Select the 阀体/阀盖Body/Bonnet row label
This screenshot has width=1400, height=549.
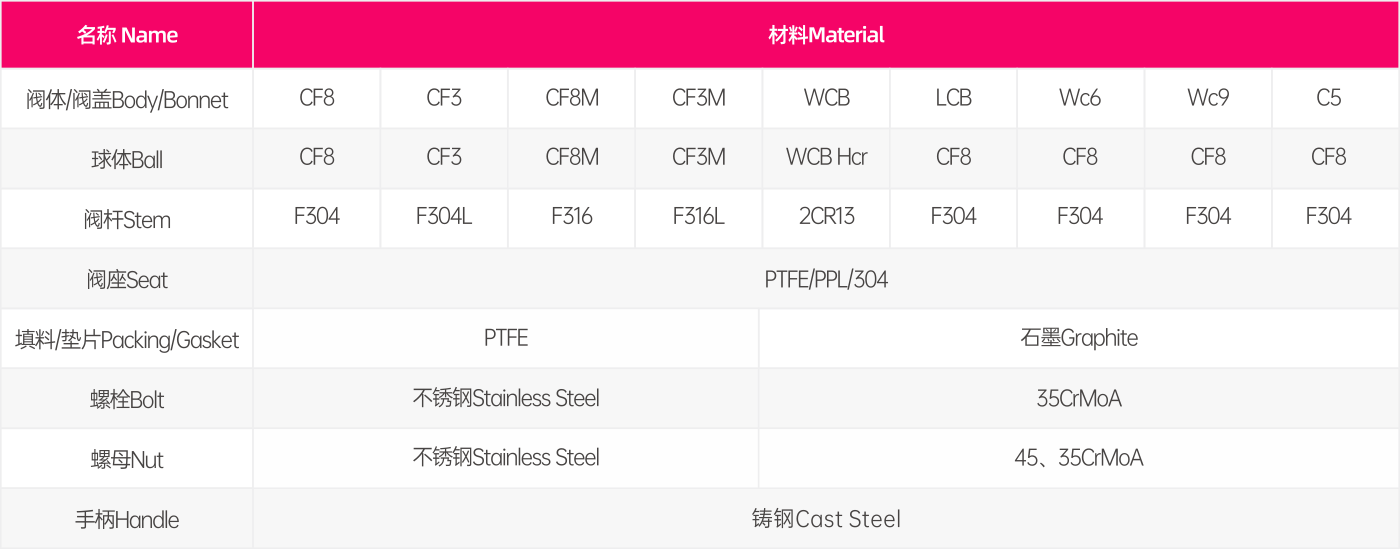click(127, 99)
